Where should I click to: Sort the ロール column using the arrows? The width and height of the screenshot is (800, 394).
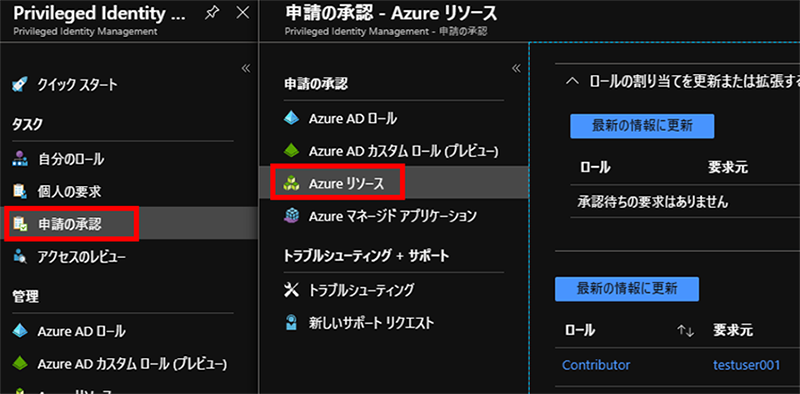tap(686, 331)
